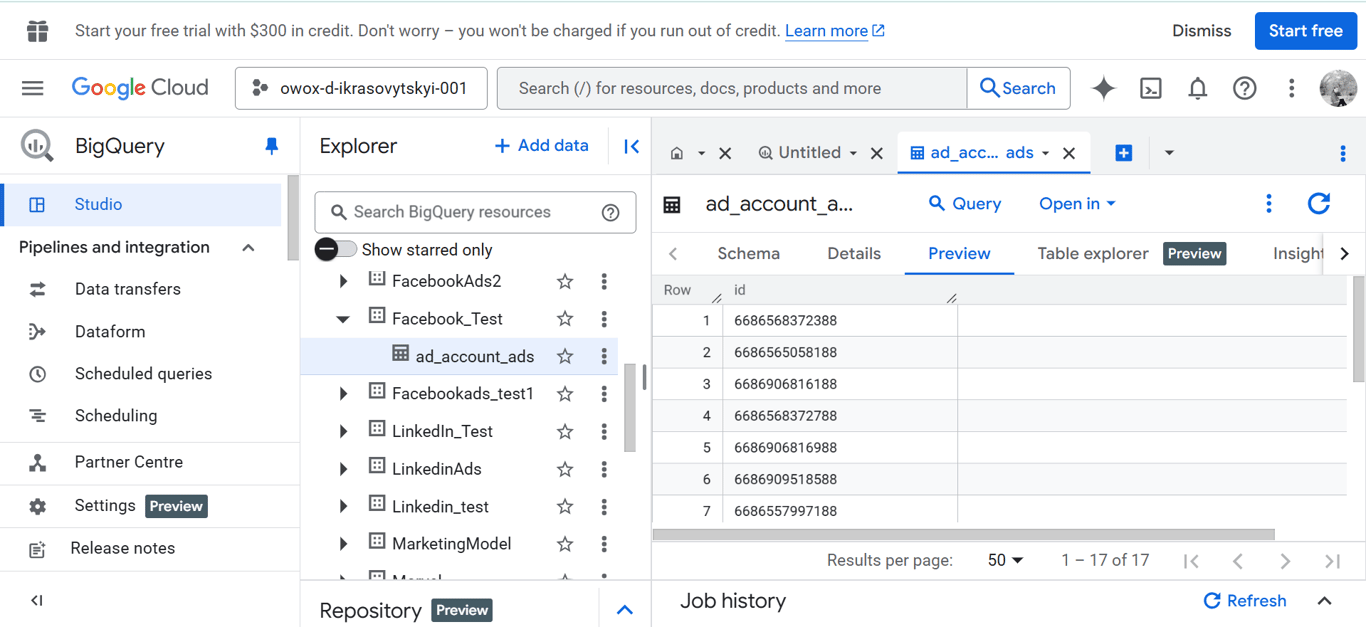This screenshot has width=1366, height=627.
Task: Activate Cloud Shell terminal icon
Action: (x=1151, y=88)
